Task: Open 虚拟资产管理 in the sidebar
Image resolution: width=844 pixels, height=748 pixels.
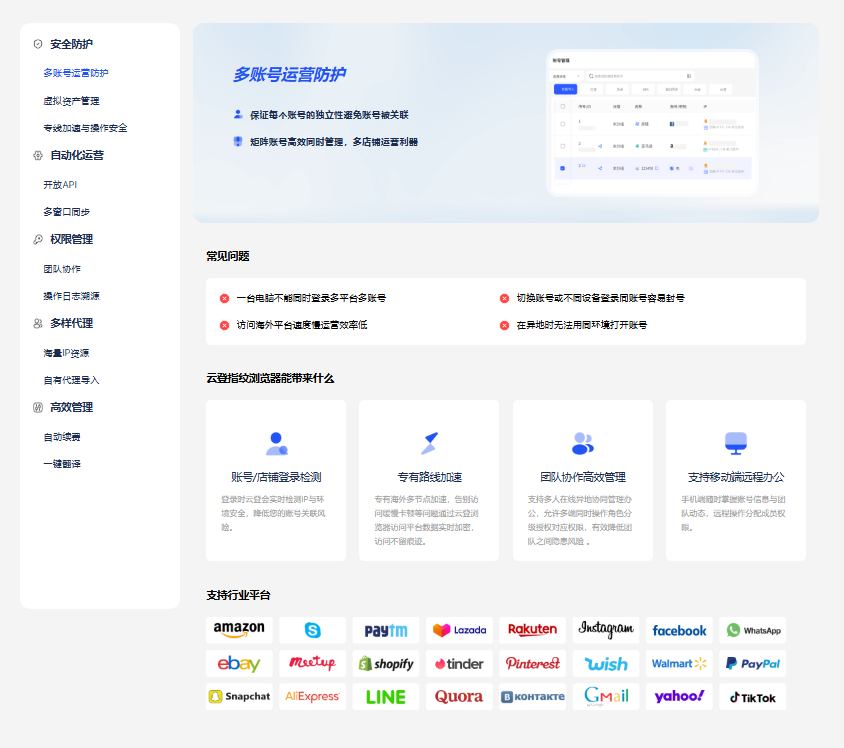Action: tap(72, 101)
